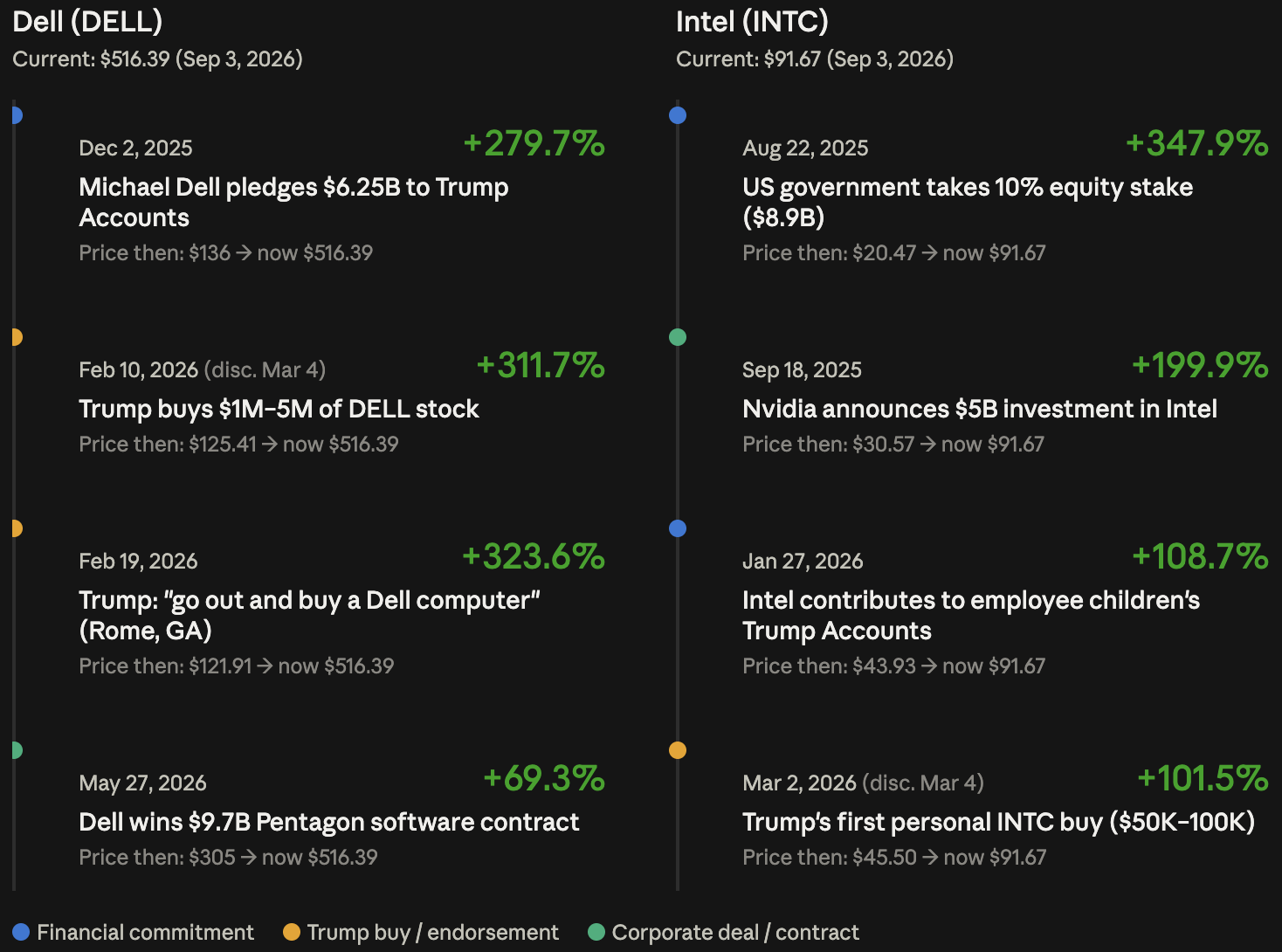Screen dimensions: 1282x952
Task: Click the green Corporate deal / contract legend swatch
Action: (596, 933)
